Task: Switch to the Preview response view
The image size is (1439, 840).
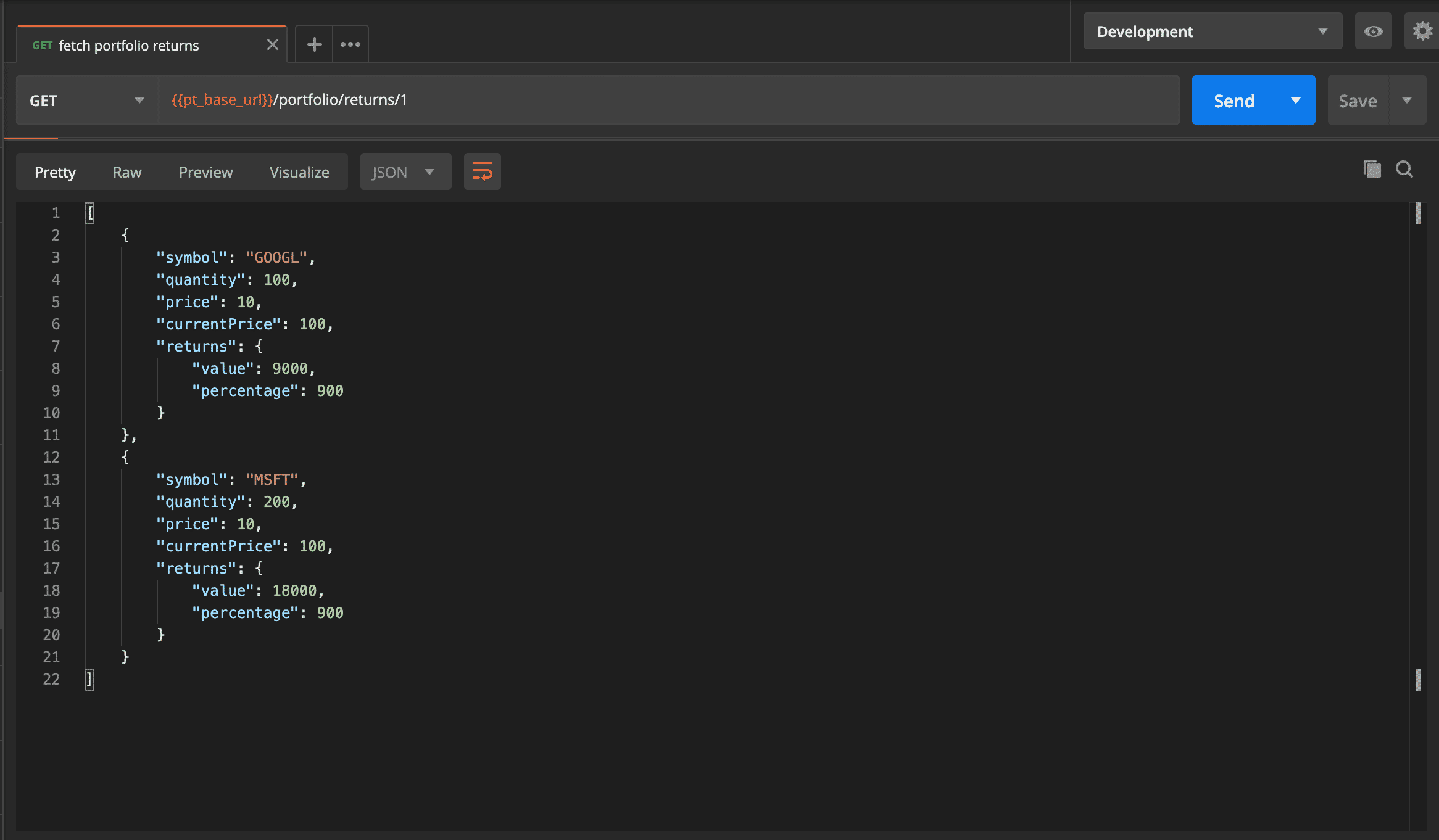Action: click(205, 172)
